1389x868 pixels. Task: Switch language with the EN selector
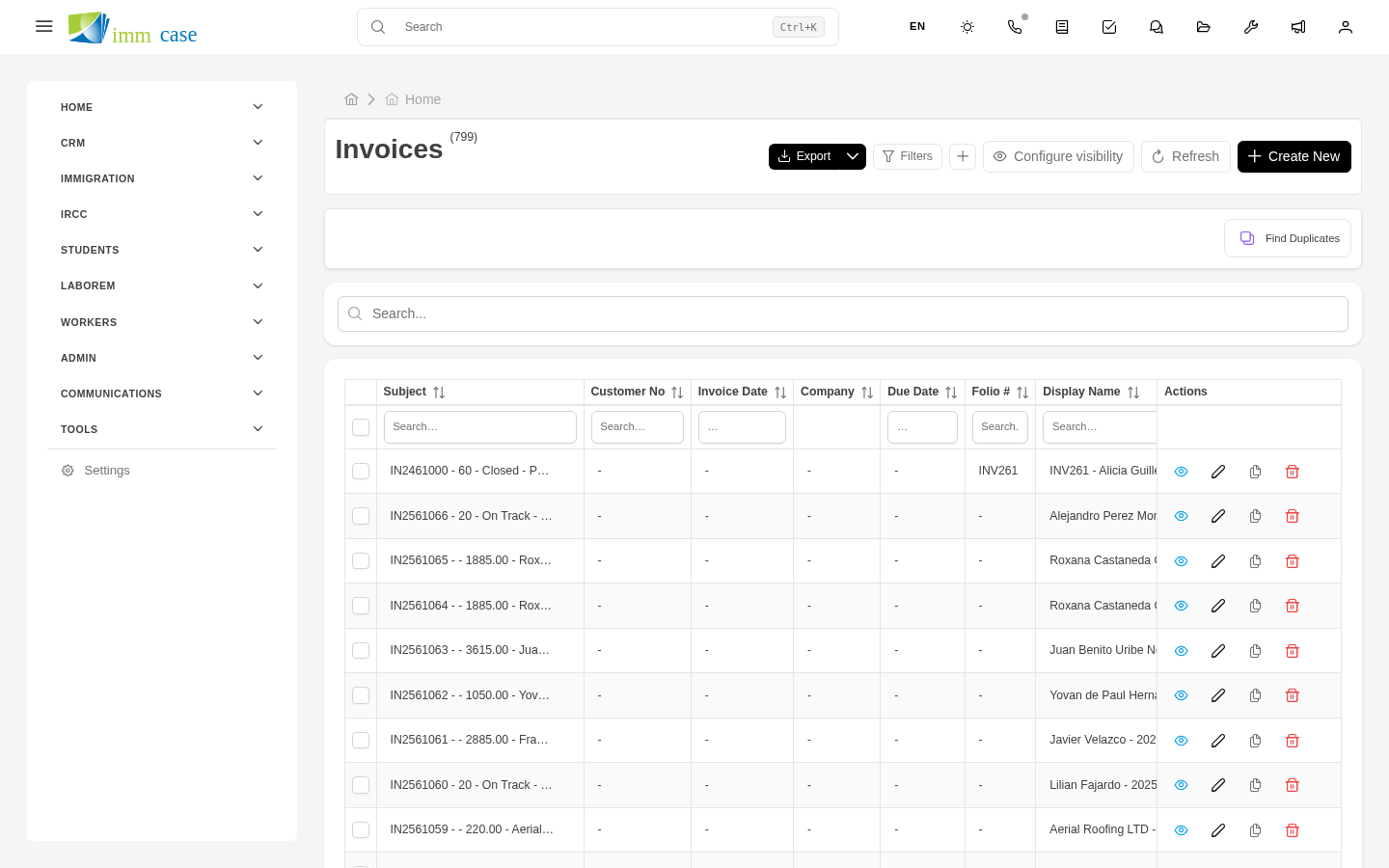[x=917, y=27]
